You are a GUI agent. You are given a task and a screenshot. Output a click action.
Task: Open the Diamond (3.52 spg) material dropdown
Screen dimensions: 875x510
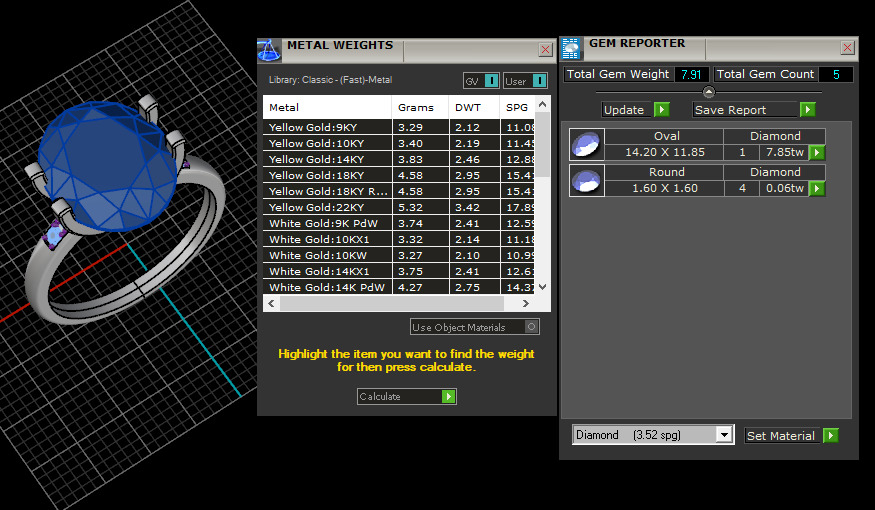[724, 435]
